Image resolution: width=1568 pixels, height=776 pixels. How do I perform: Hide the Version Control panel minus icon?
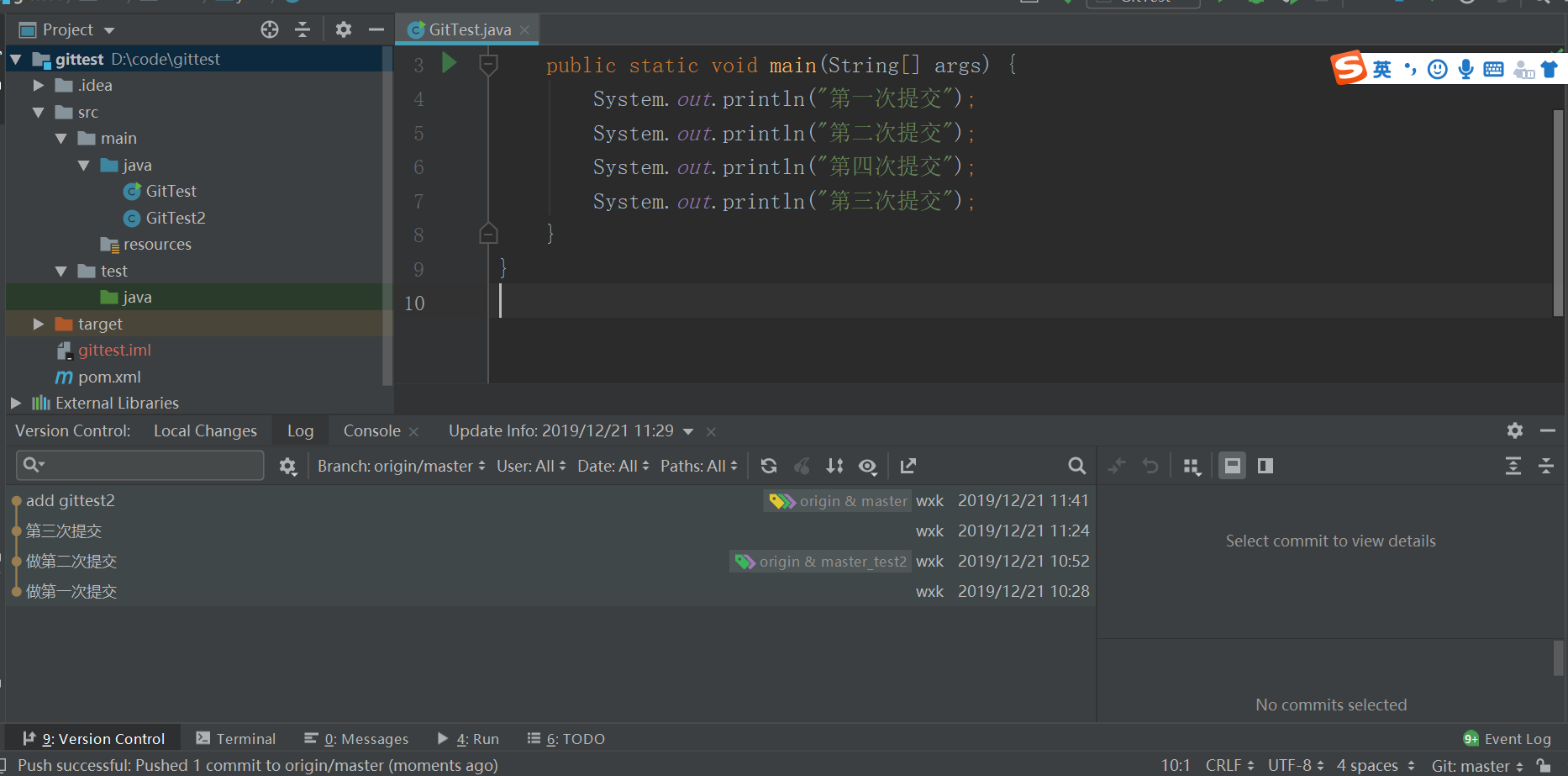[1548, 430]
